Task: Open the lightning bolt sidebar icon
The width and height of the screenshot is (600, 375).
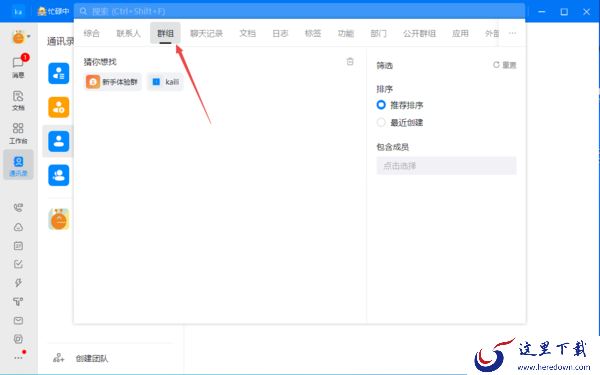Action: (x=18, y=283)
